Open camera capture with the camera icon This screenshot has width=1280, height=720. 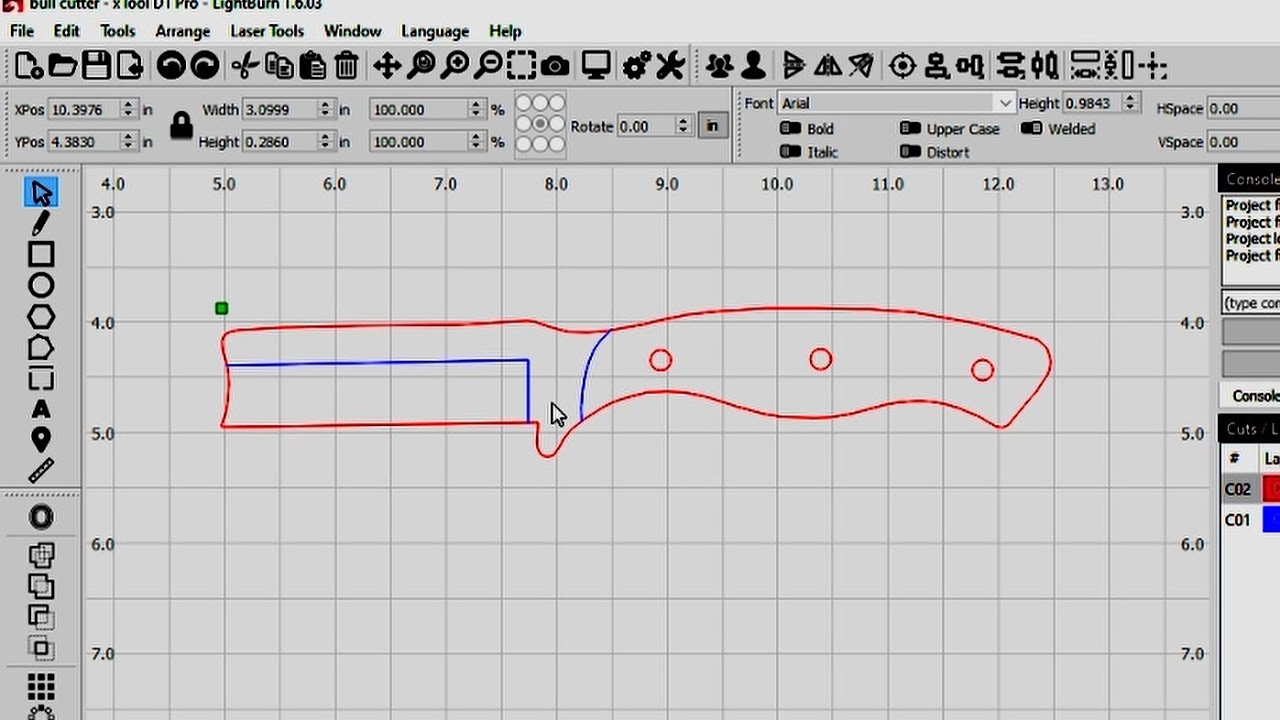click(555, 66)
